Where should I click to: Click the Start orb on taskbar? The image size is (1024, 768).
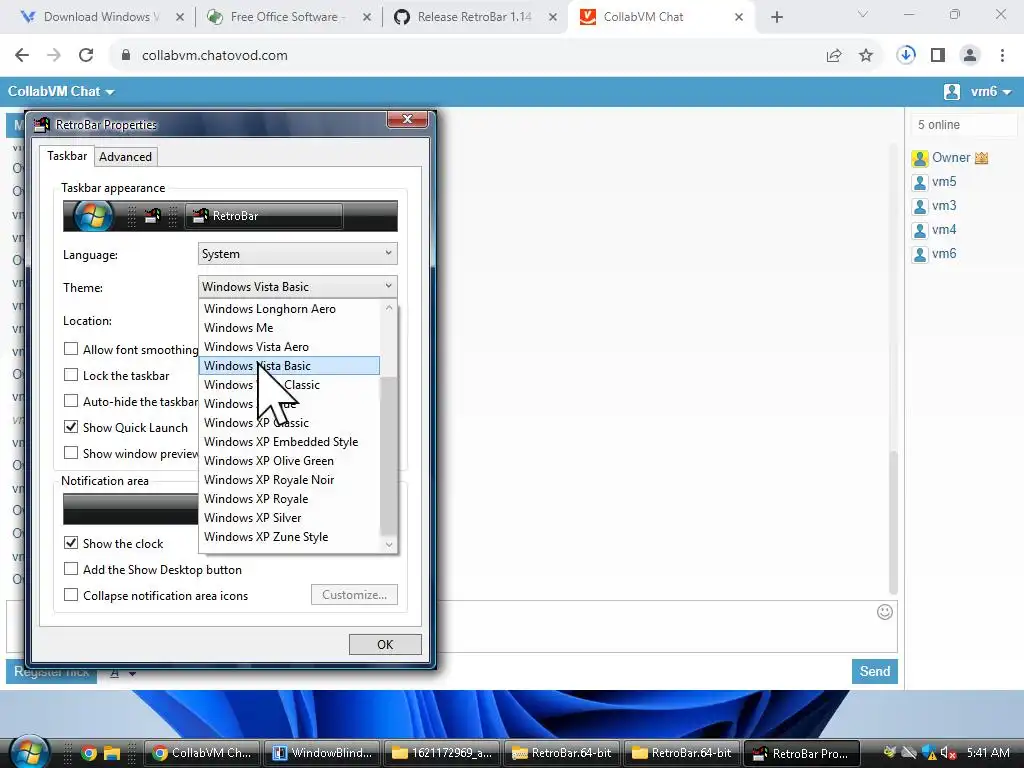(x=29, y=752)
